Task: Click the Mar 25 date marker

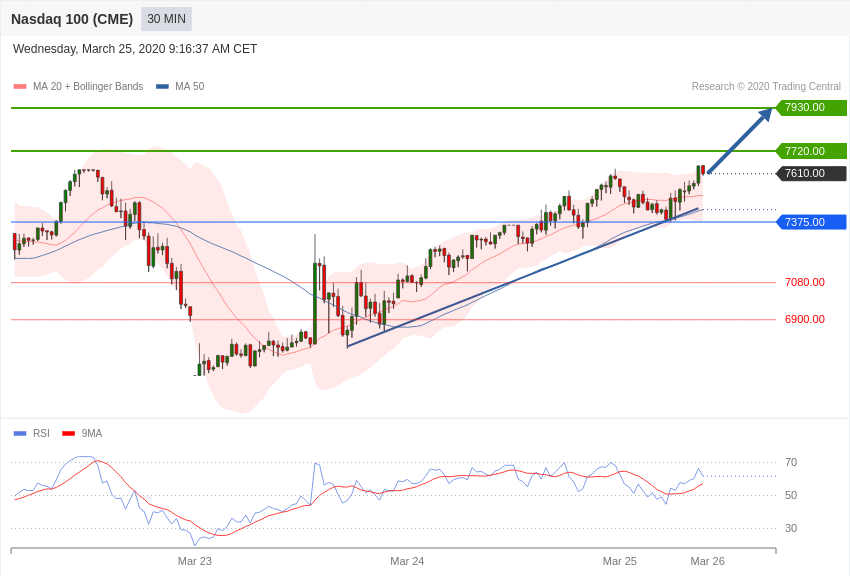Action: (619, 561)
